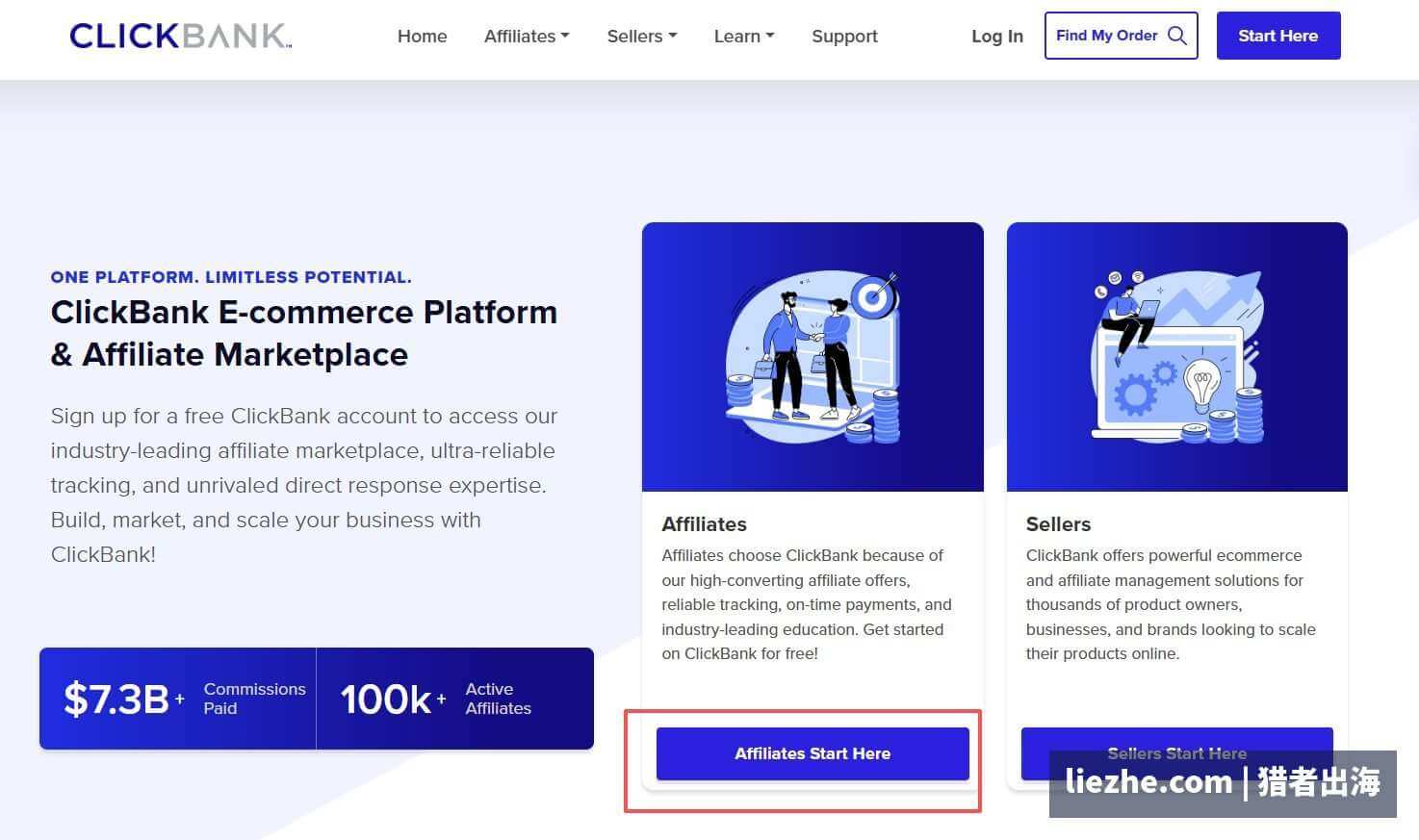Expand the Affiliates nav dropdown
This screenshot has height=840, width=1419.
(527, 36)
